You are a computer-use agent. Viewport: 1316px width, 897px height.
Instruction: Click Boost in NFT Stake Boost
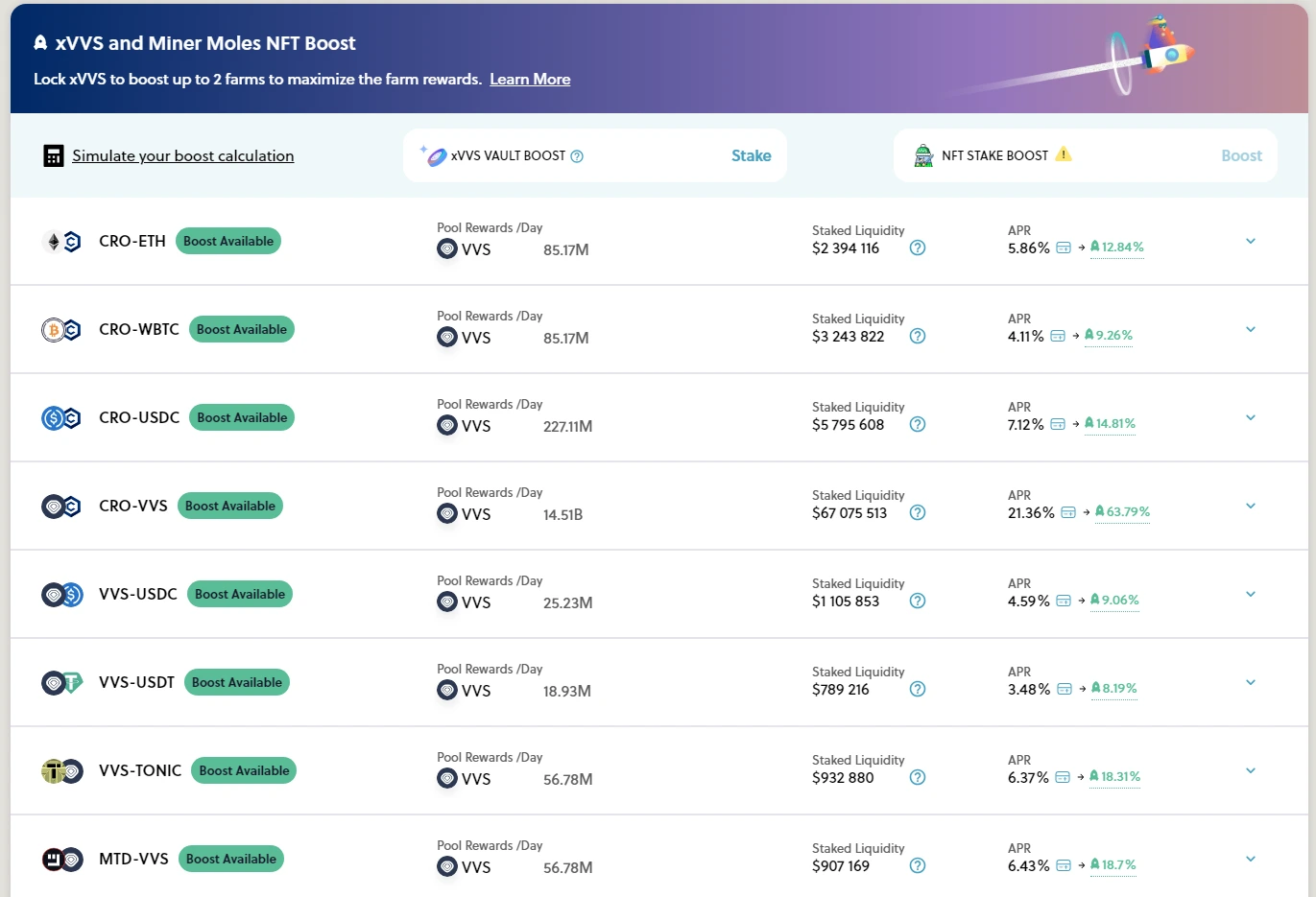[1242, 155]
